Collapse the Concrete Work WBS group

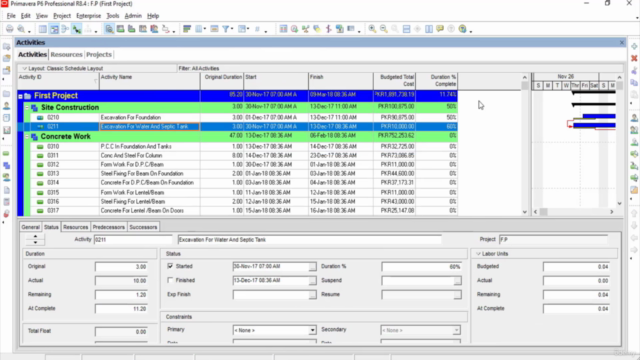27,137
